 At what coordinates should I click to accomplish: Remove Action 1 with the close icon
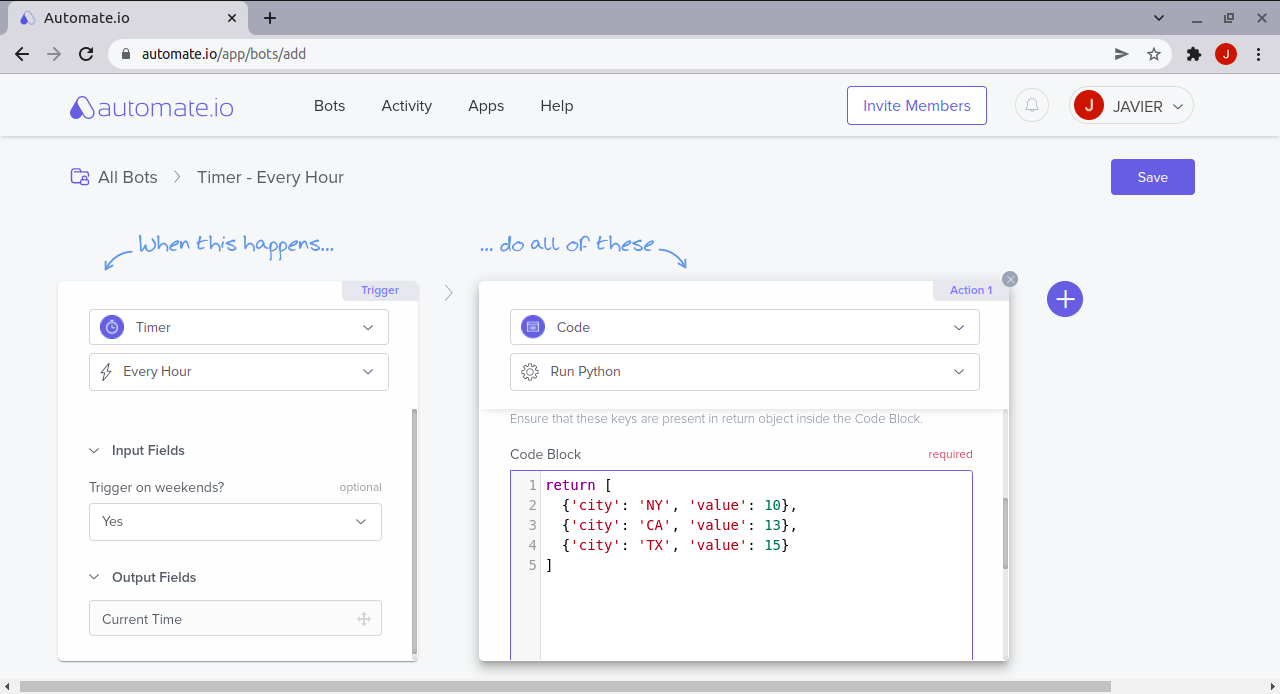(x=1010, y=279)
